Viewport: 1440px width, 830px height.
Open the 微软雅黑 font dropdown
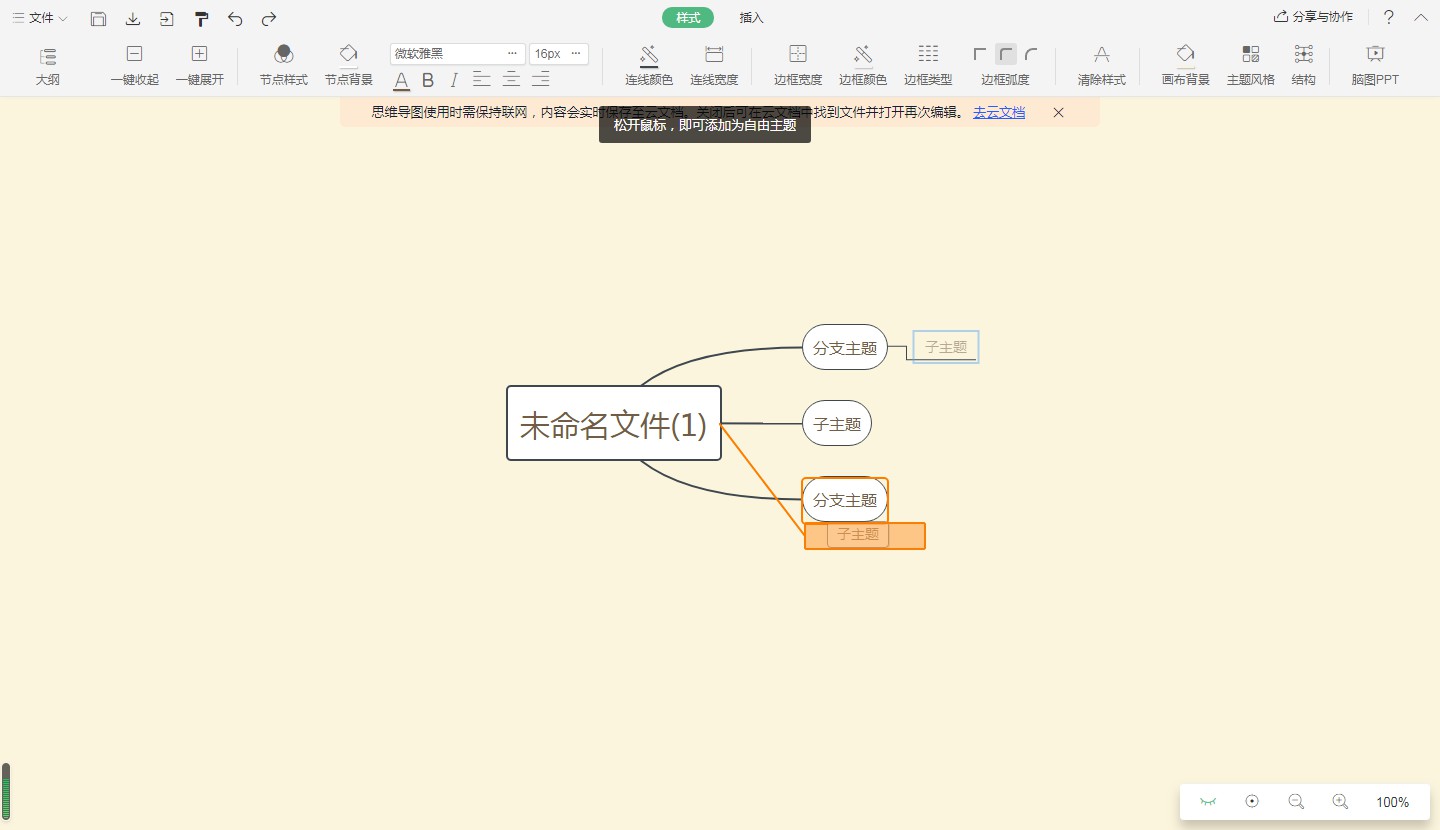pyautogui.click(x=456, y=53)
